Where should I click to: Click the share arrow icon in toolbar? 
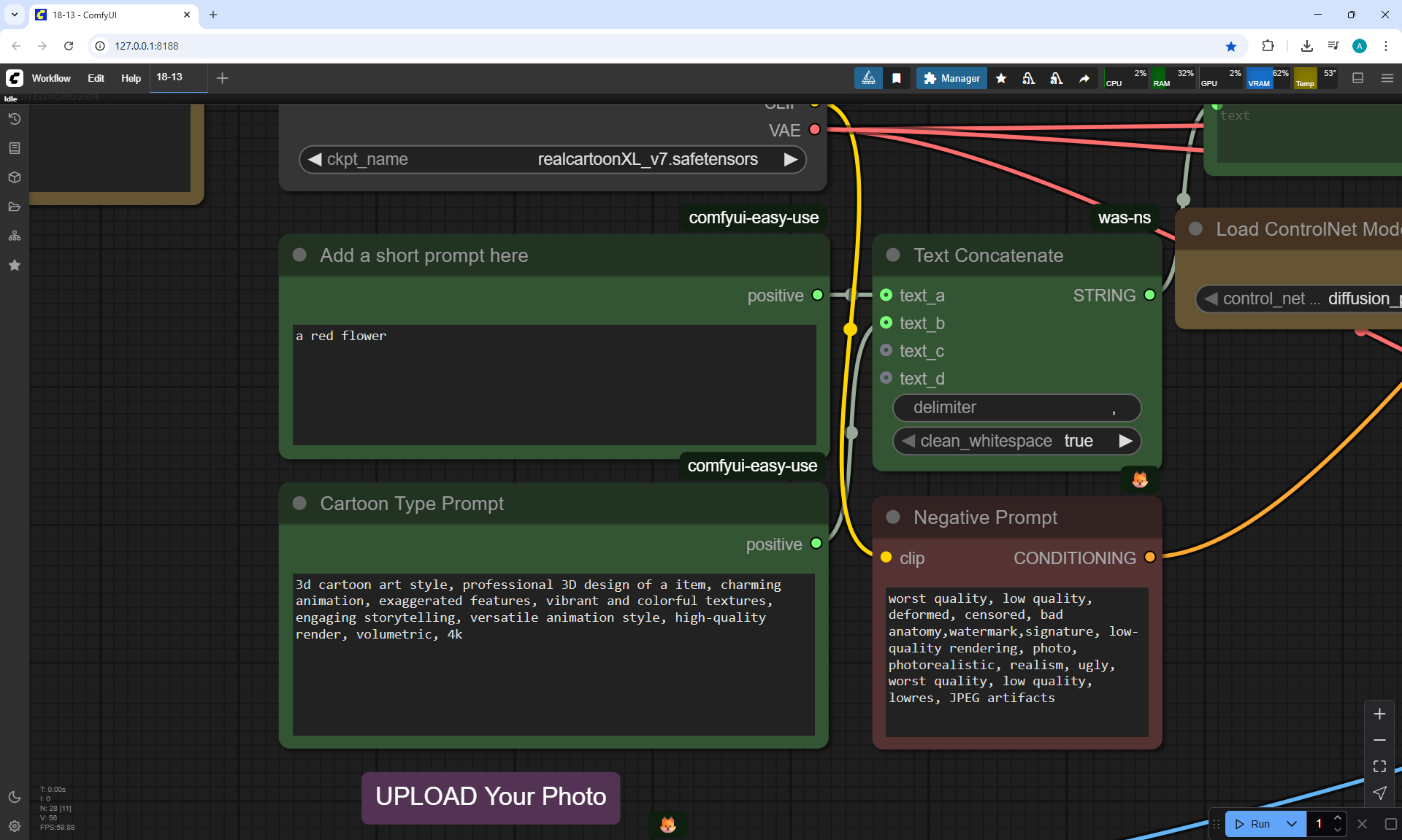pos(1084,78)
